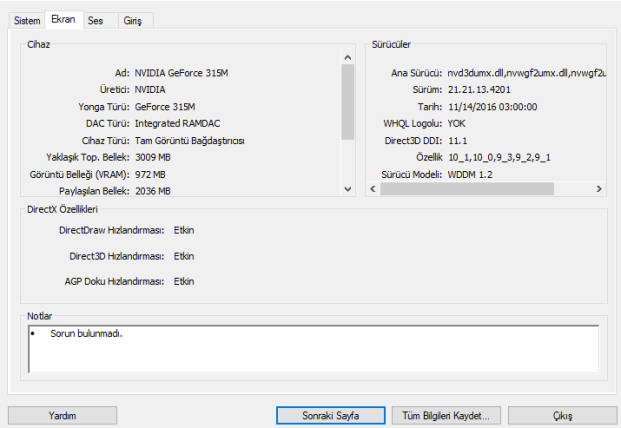Click the 'Yaklaşık Top. Bellek:' label
Viewport: 621px width, 428px height.
coord(88,158)
